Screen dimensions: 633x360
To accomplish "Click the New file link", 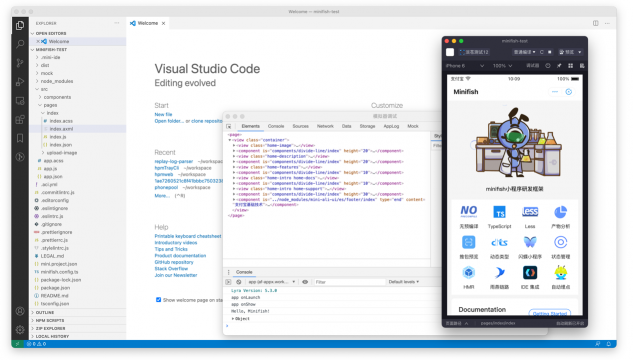I will coord(163,115).
